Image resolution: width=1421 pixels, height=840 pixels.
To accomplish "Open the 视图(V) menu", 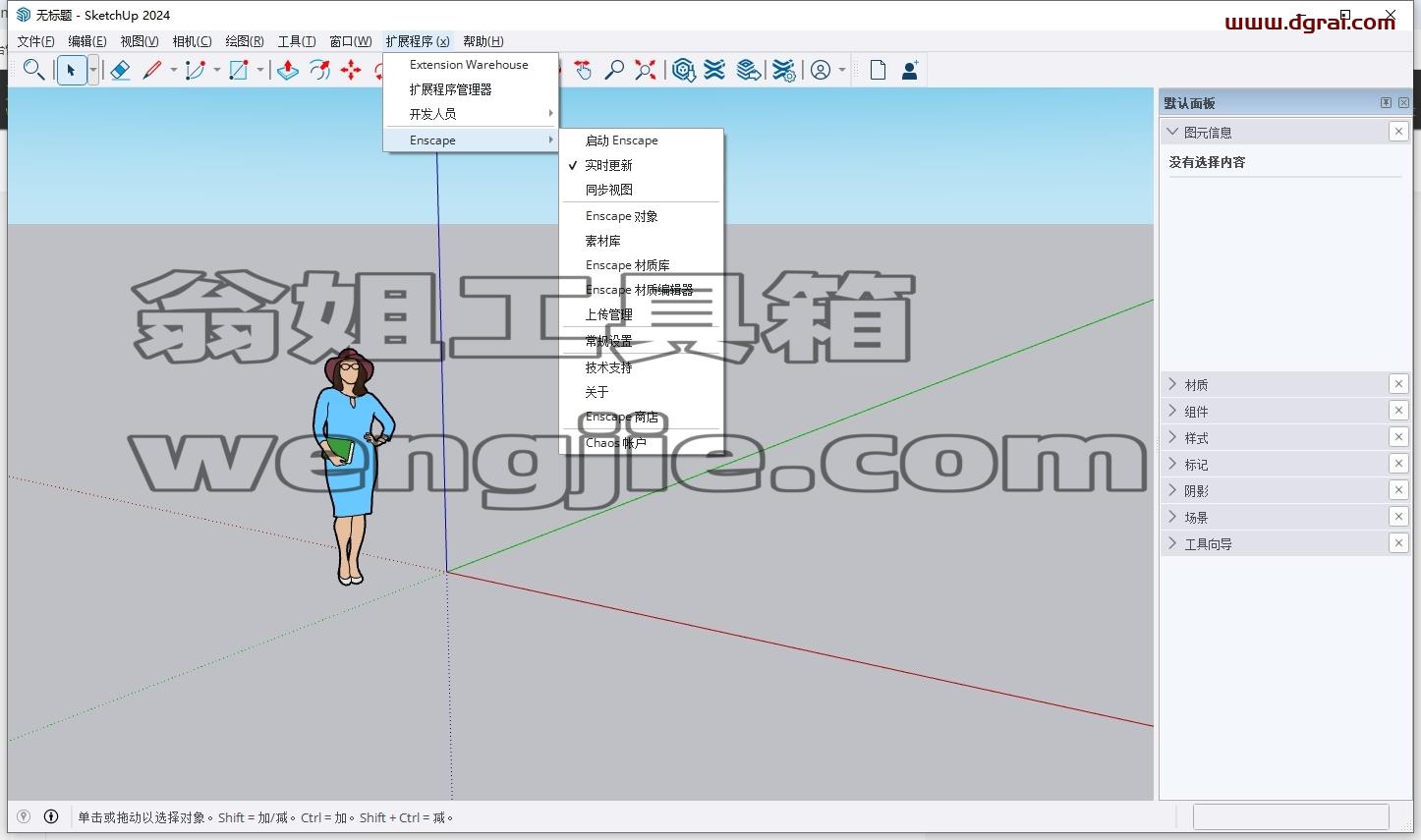I will 140,40.
